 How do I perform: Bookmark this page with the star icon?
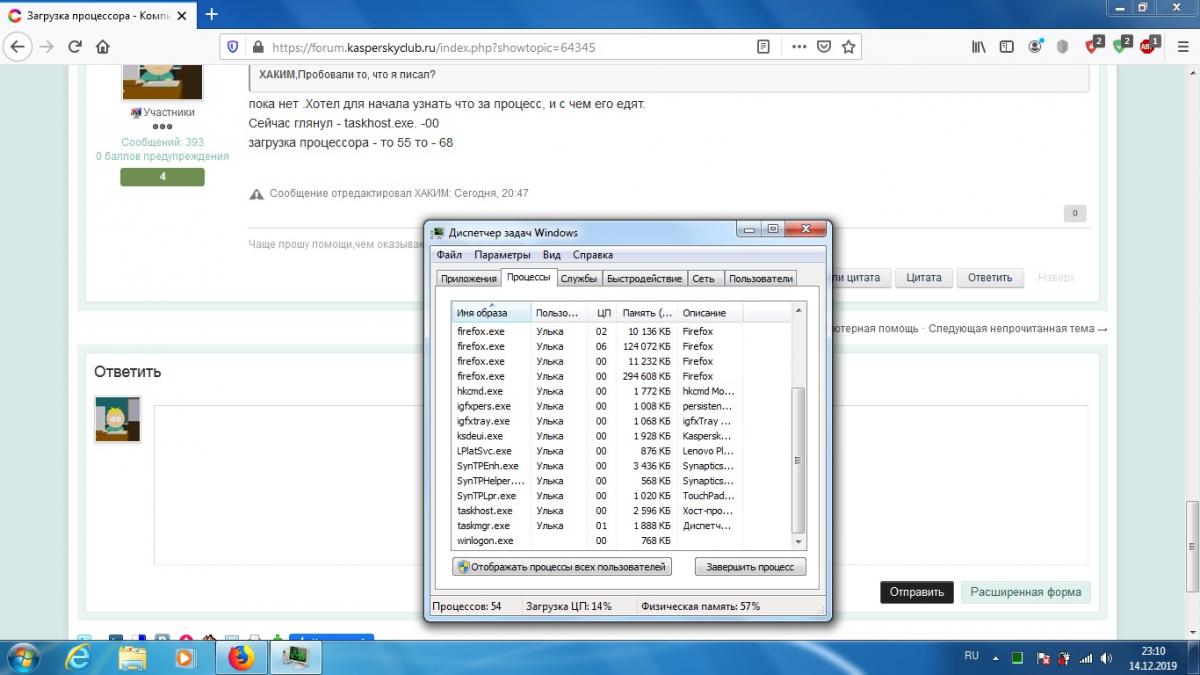849,47
